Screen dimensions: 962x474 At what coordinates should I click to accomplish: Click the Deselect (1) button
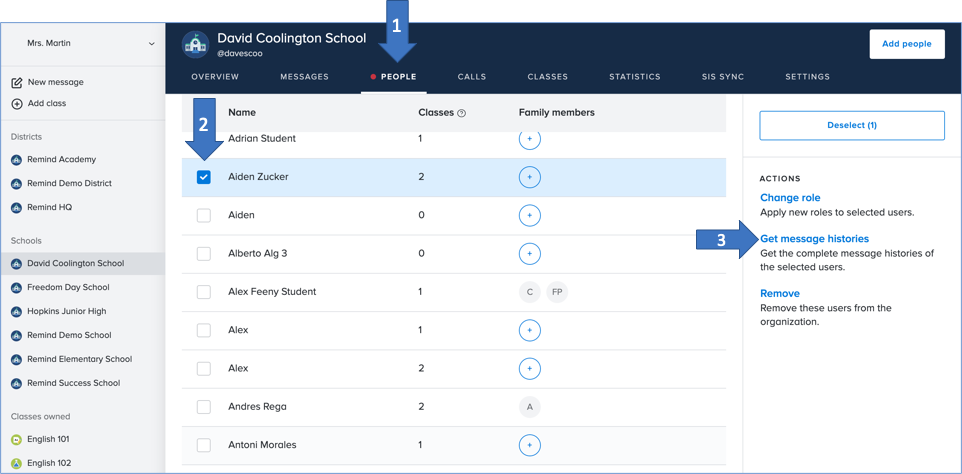[851, 125]
